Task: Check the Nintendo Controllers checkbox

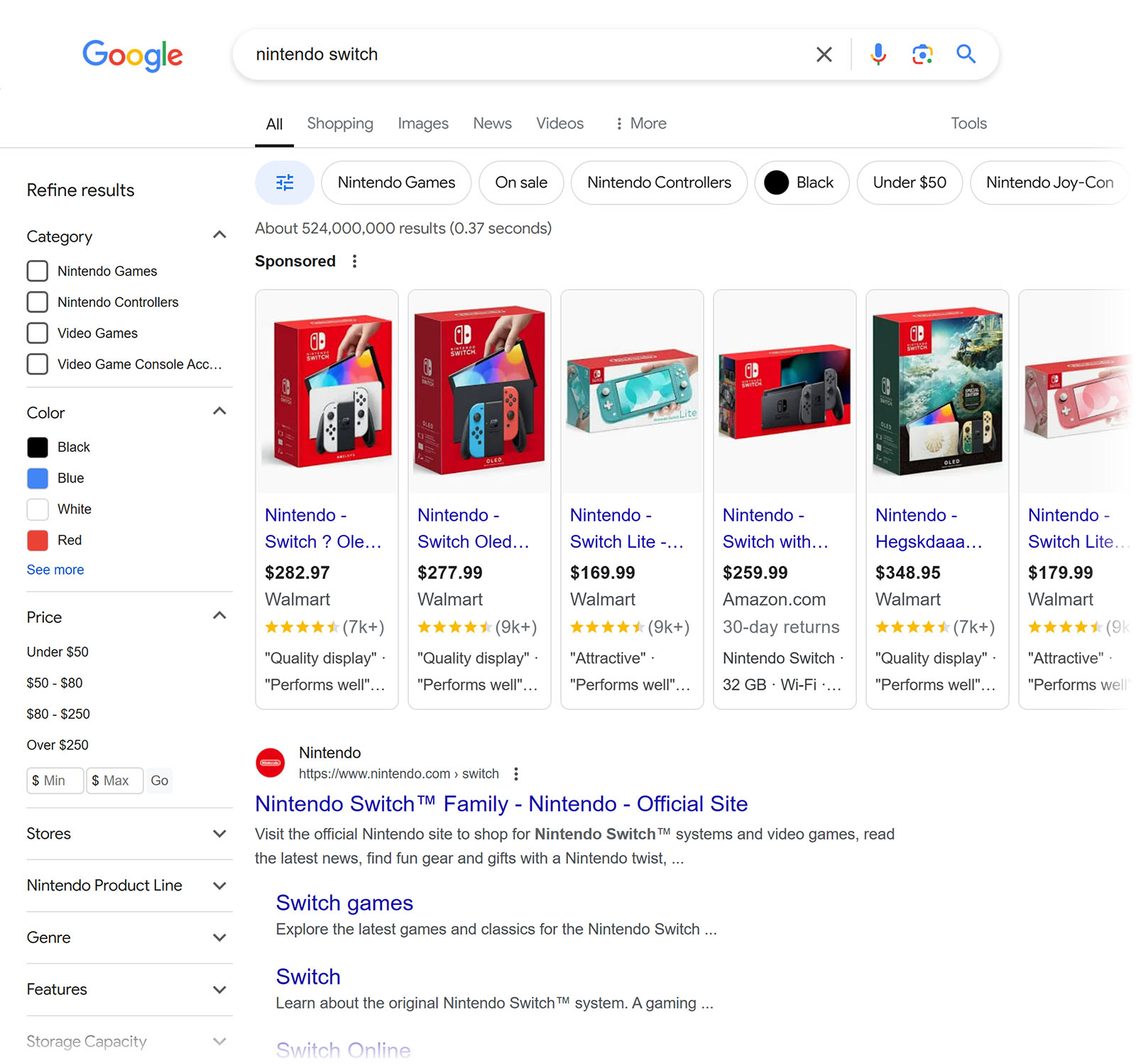Action: pos(38,302)
